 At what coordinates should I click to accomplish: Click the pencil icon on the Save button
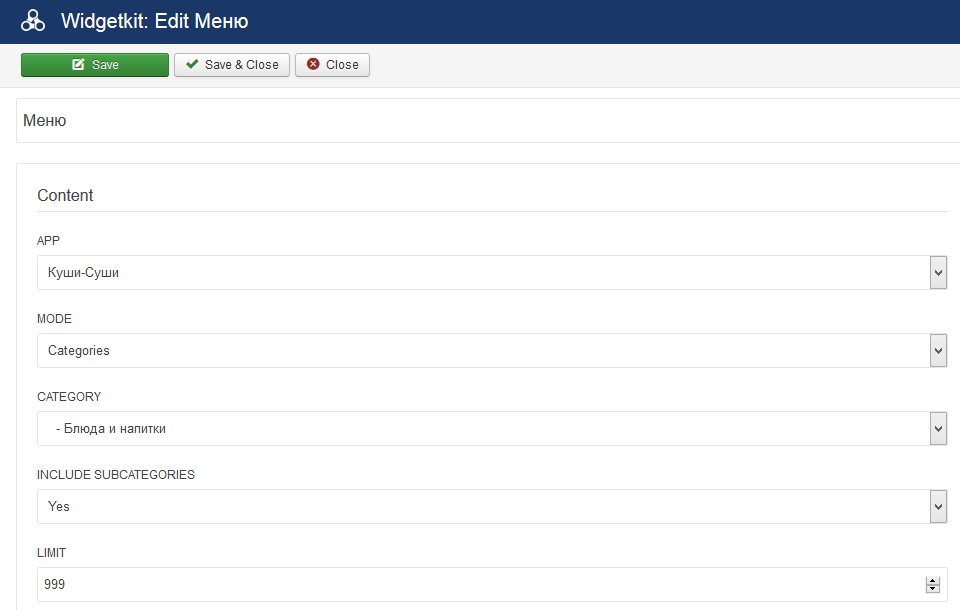tap(78, 65)
